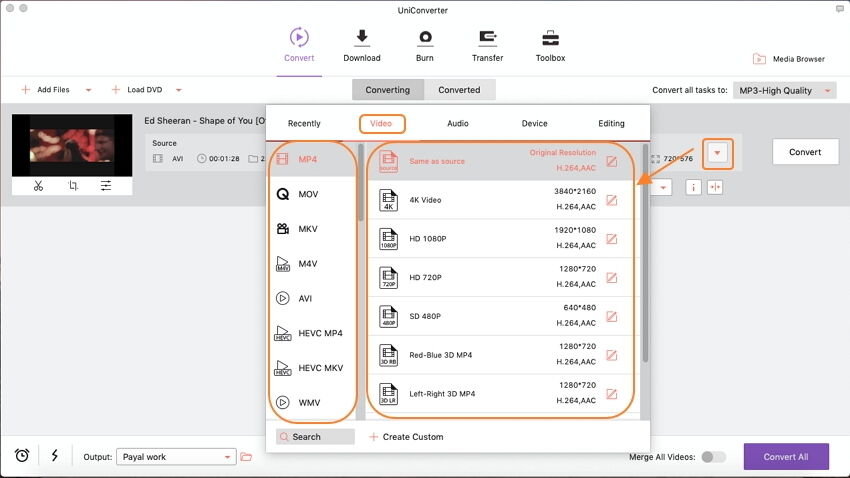
Task: Click the format list scrollbar
Action: pos(360,183)
